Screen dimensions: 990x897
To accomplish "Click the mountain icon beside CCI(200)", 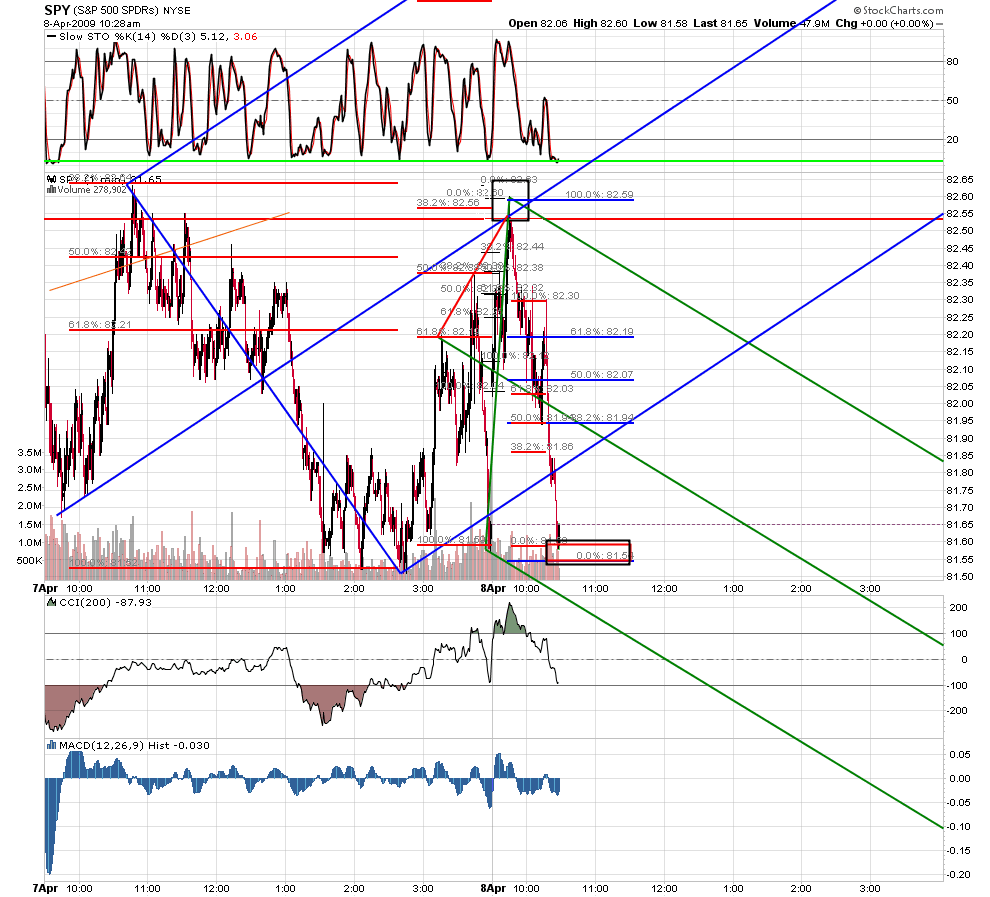I will pos(52,602).
